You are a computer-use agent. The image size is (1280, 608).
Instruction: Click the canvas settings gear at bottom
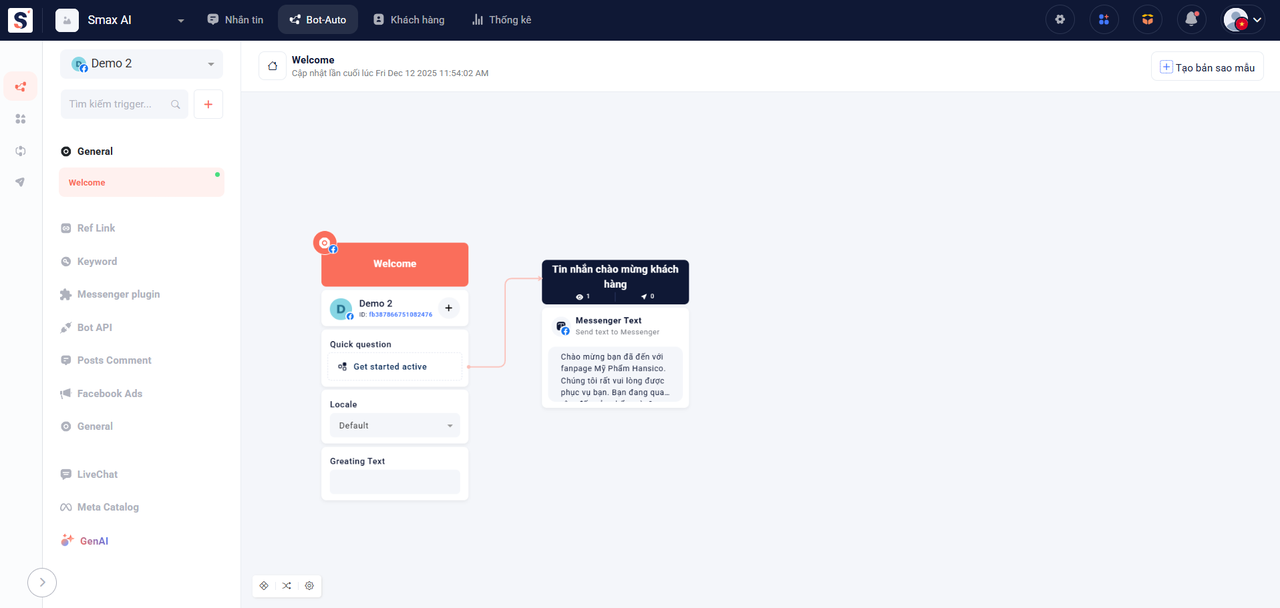[309, 586]
